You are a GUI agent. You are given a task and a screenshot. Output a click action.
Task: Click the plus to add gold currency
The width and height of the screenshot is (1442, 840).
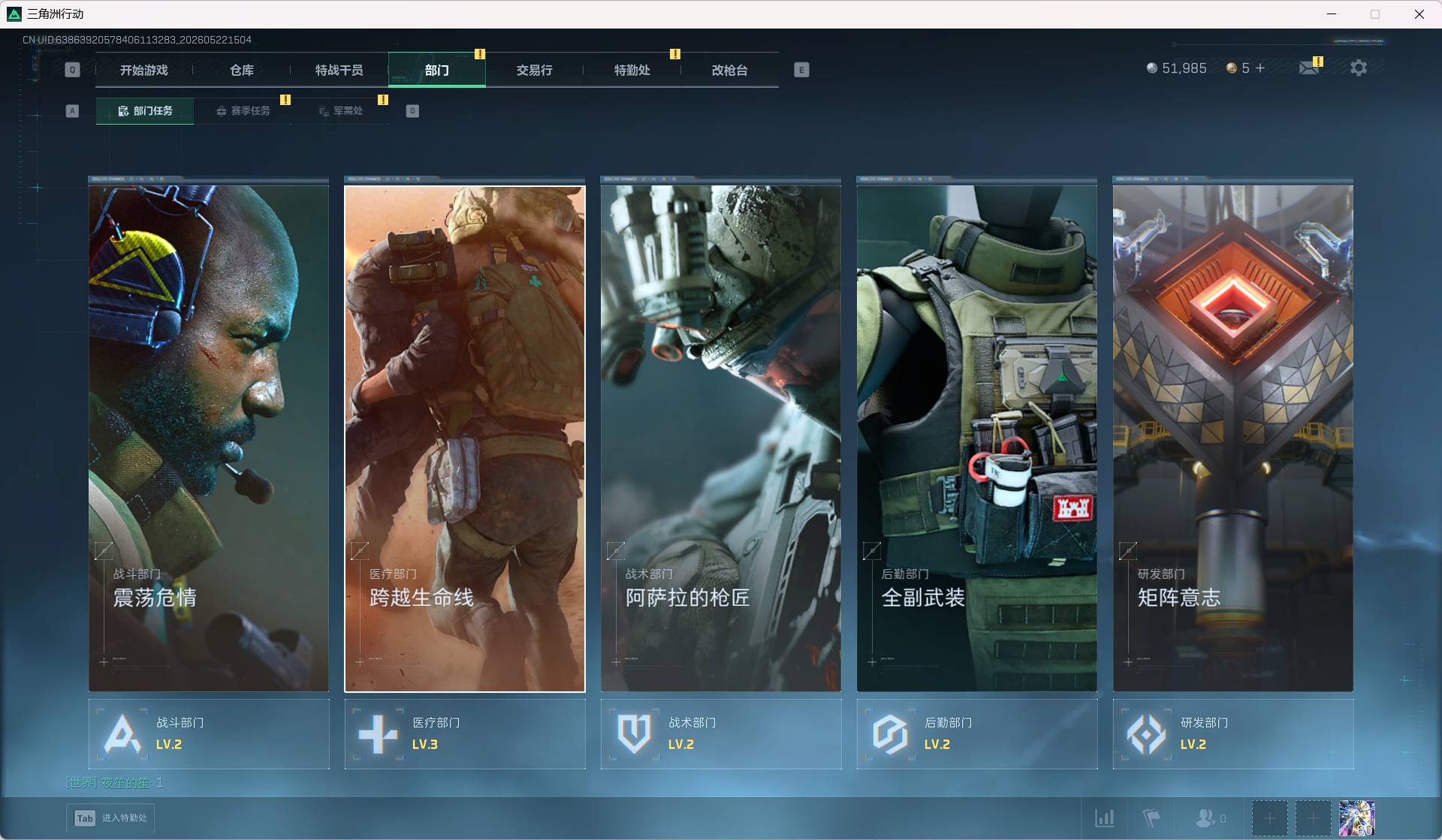(x=1260, y=68)
